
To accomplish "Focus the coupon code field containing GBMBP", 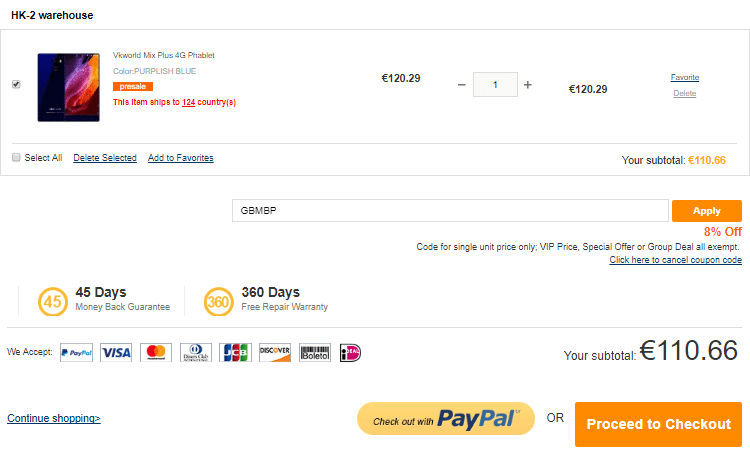I will (x=450, y=210).
